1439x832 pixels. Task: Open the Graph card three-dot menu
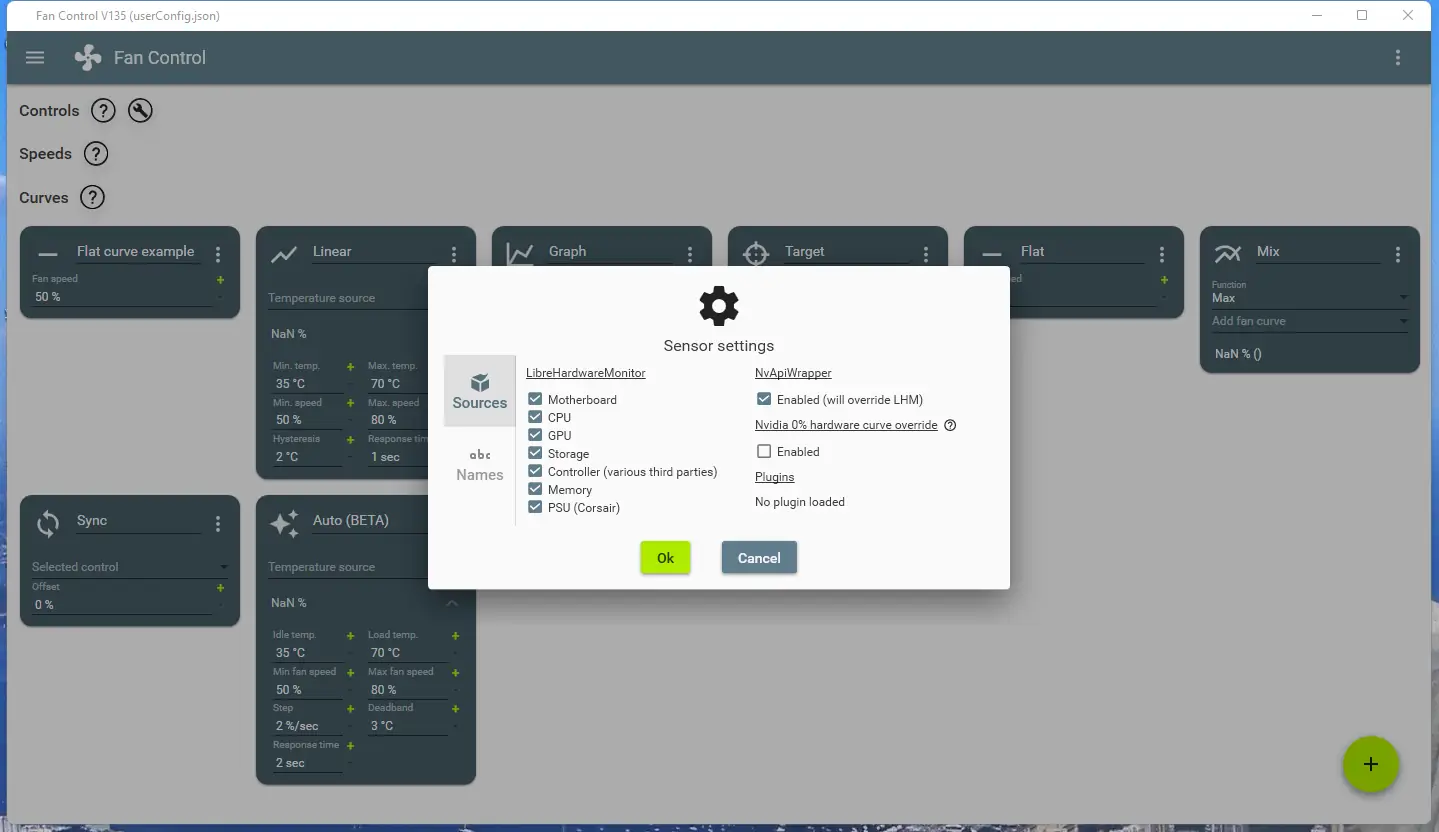(x=690, y=255)
